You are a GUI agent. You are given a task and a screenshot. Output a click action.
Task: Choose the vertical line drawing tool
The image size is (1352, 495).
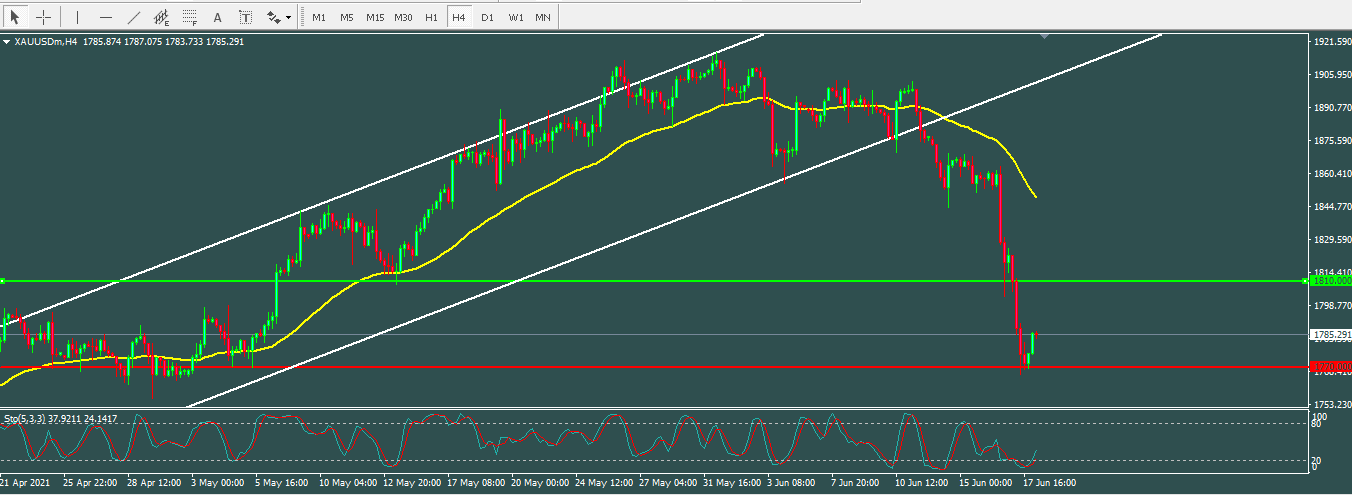[78, 17]
